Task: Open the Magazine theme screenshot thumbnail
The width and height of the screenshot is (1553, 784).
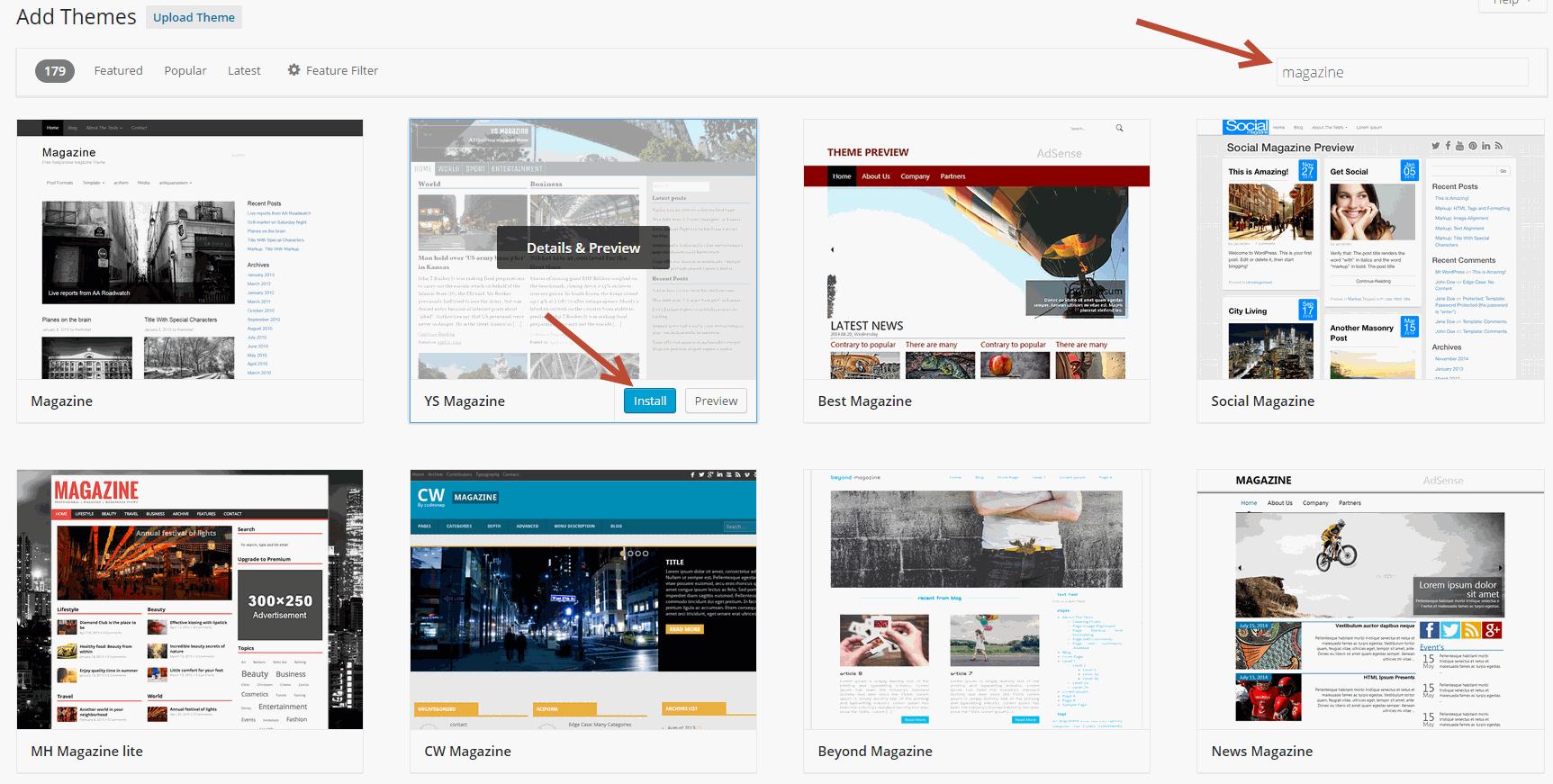Action: [x=190, y=249]
